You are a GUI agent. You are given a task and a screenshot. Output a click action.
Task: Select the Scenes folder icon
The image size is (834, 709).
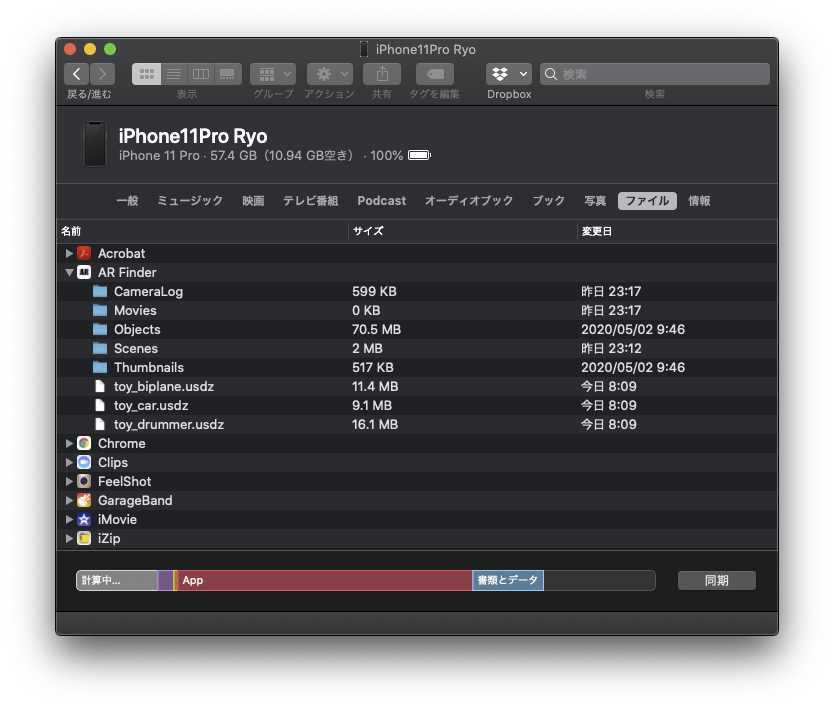(x=100, y=348)
